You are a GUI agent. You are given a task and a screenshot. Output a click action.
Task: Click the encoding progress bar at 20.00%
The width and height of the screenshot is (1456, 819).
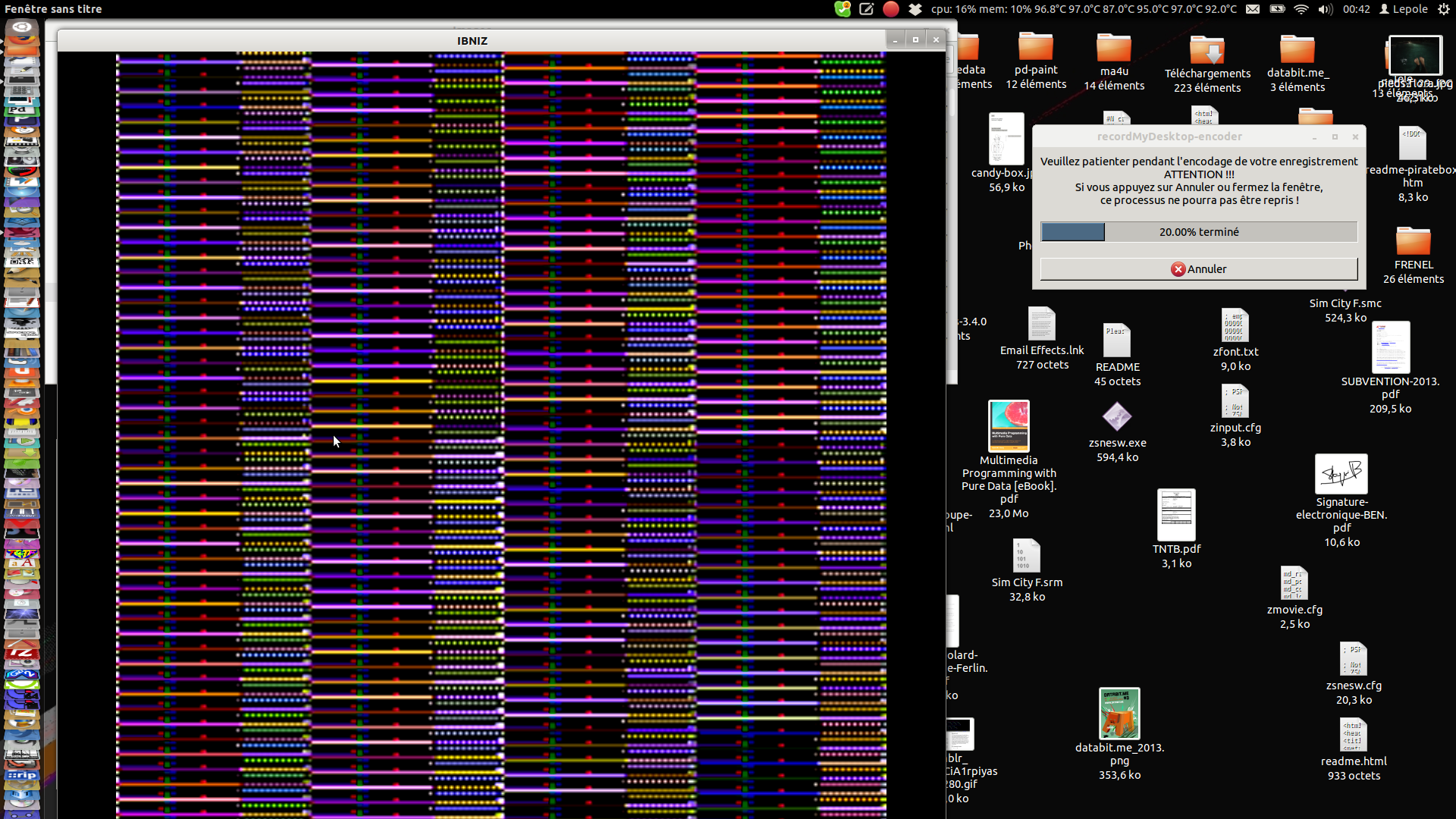(x=1198, y=232)
